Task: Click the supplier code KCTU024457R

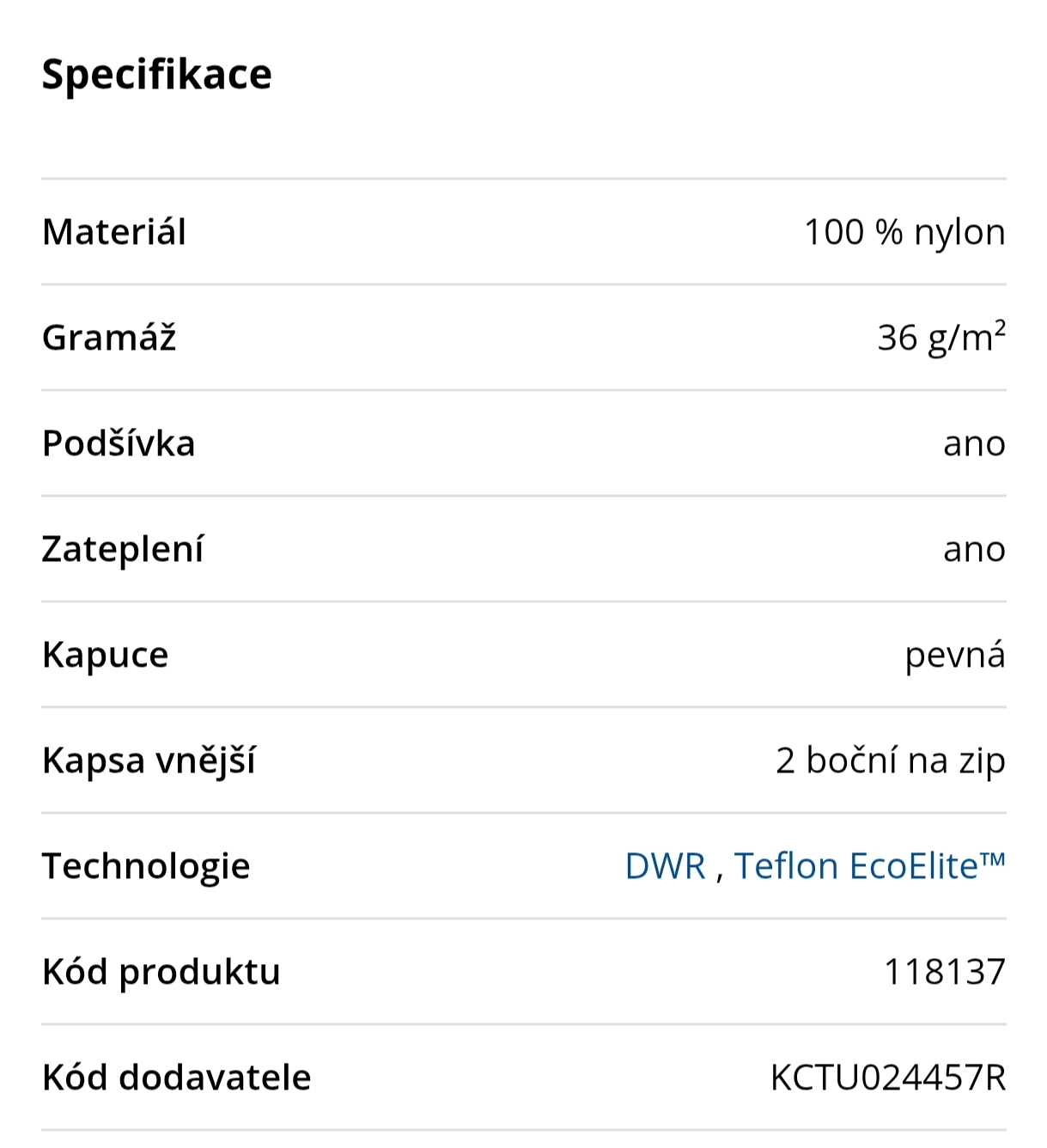Action: 887,1078
